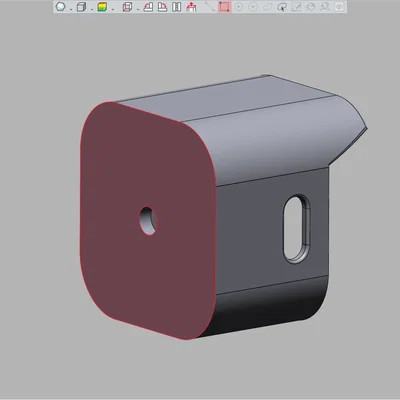This screenshot has width=400, height=400.
Task: Click the second grayed circle icon
Action: click(x=253, y=7)
